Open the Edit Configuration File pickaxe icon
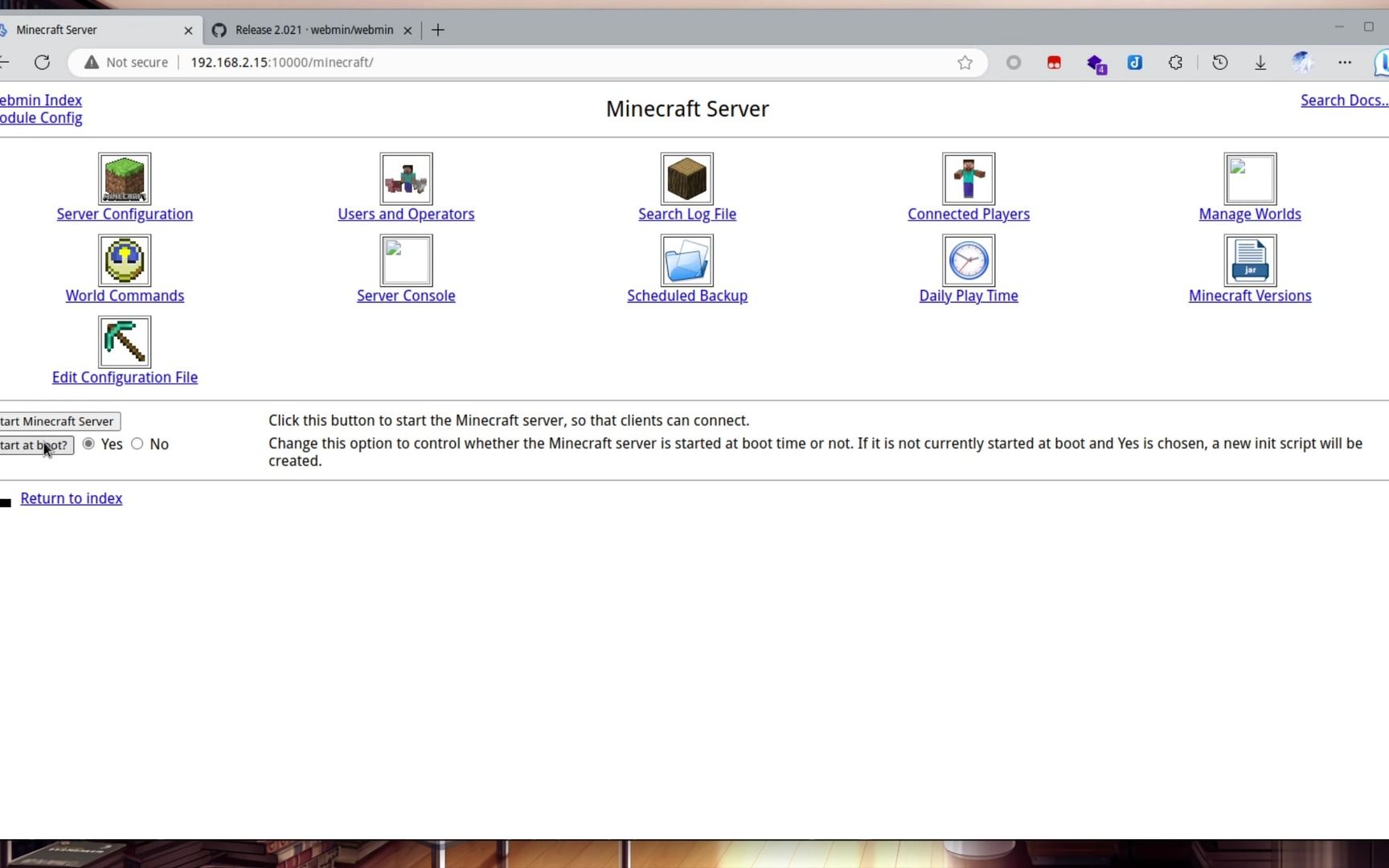The image size is (1389, 868). pos(125,342)
